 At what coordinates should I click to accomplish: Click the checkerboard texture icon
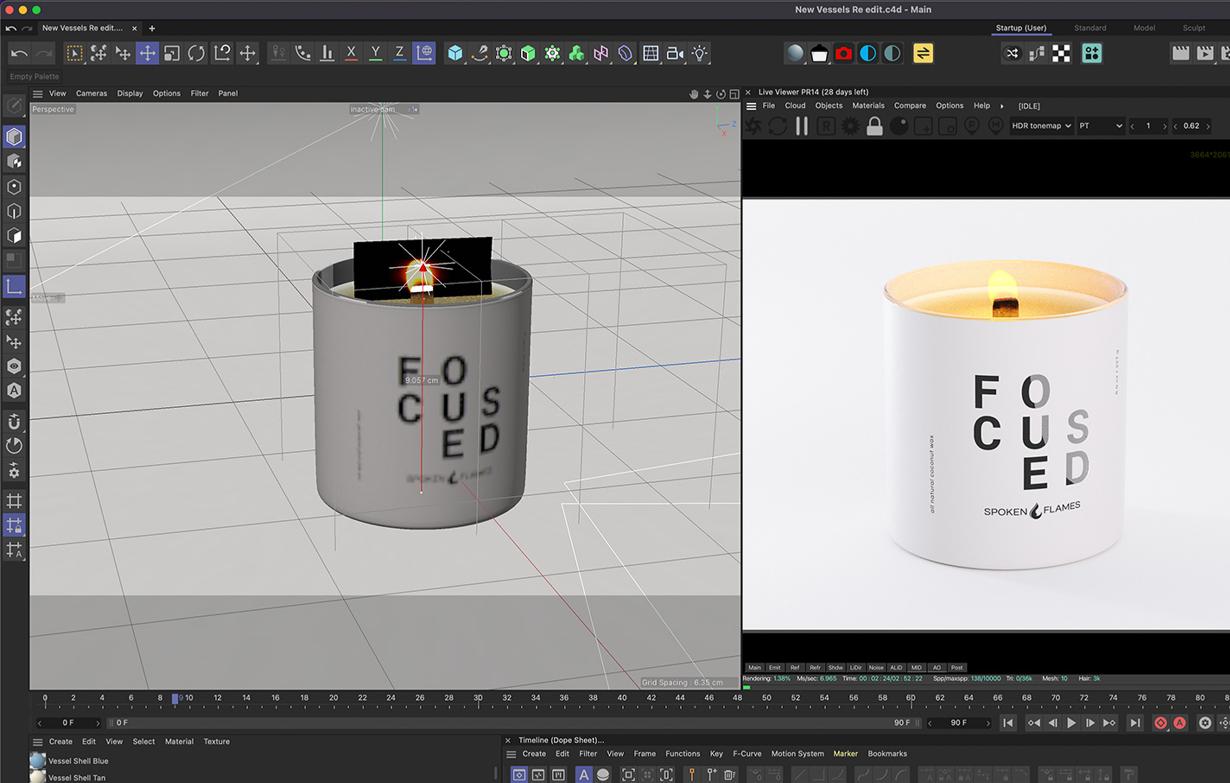[1061, 53]
